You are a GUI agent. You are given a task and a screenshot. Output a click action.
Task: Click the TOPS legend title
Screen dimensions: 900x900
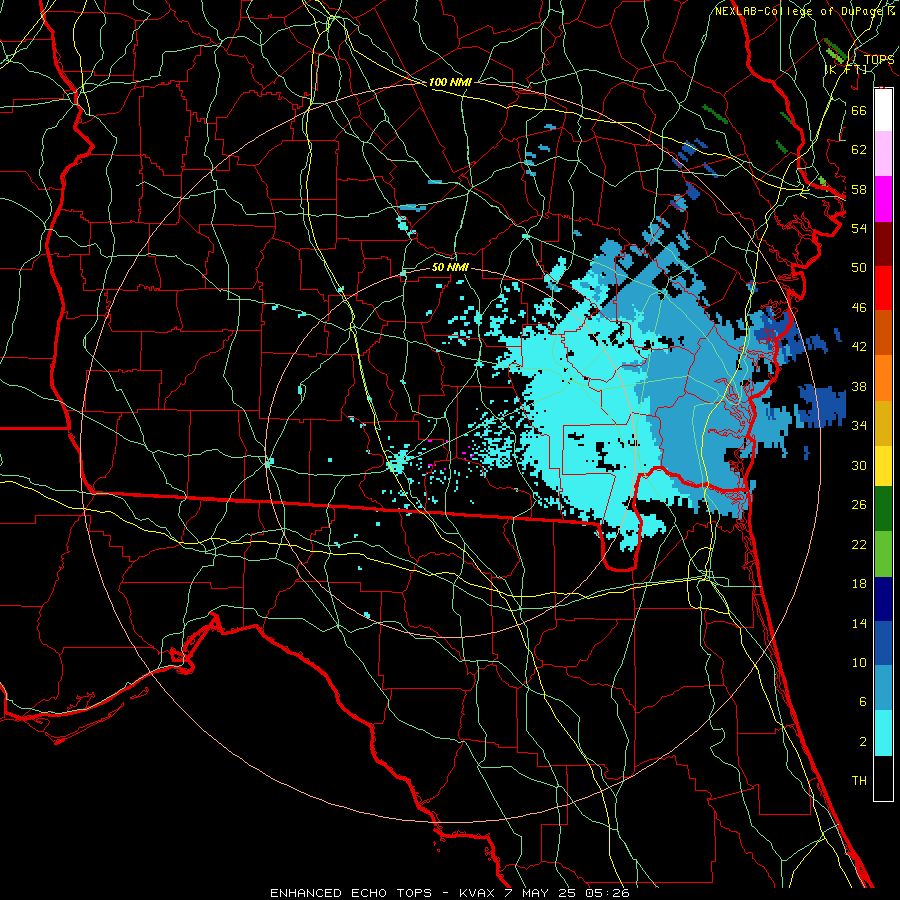(878, 59)
